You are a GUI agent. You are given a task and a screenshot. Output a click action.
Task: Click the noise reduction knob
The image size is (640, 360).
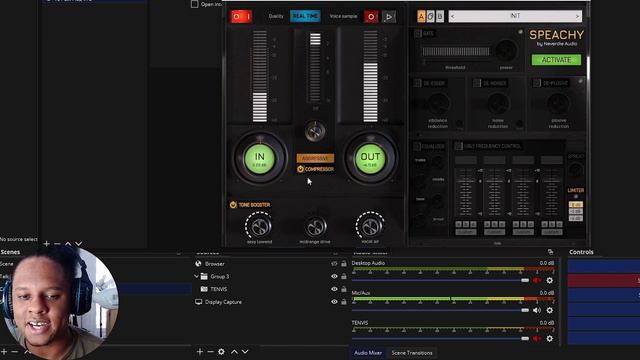(498, 104)
